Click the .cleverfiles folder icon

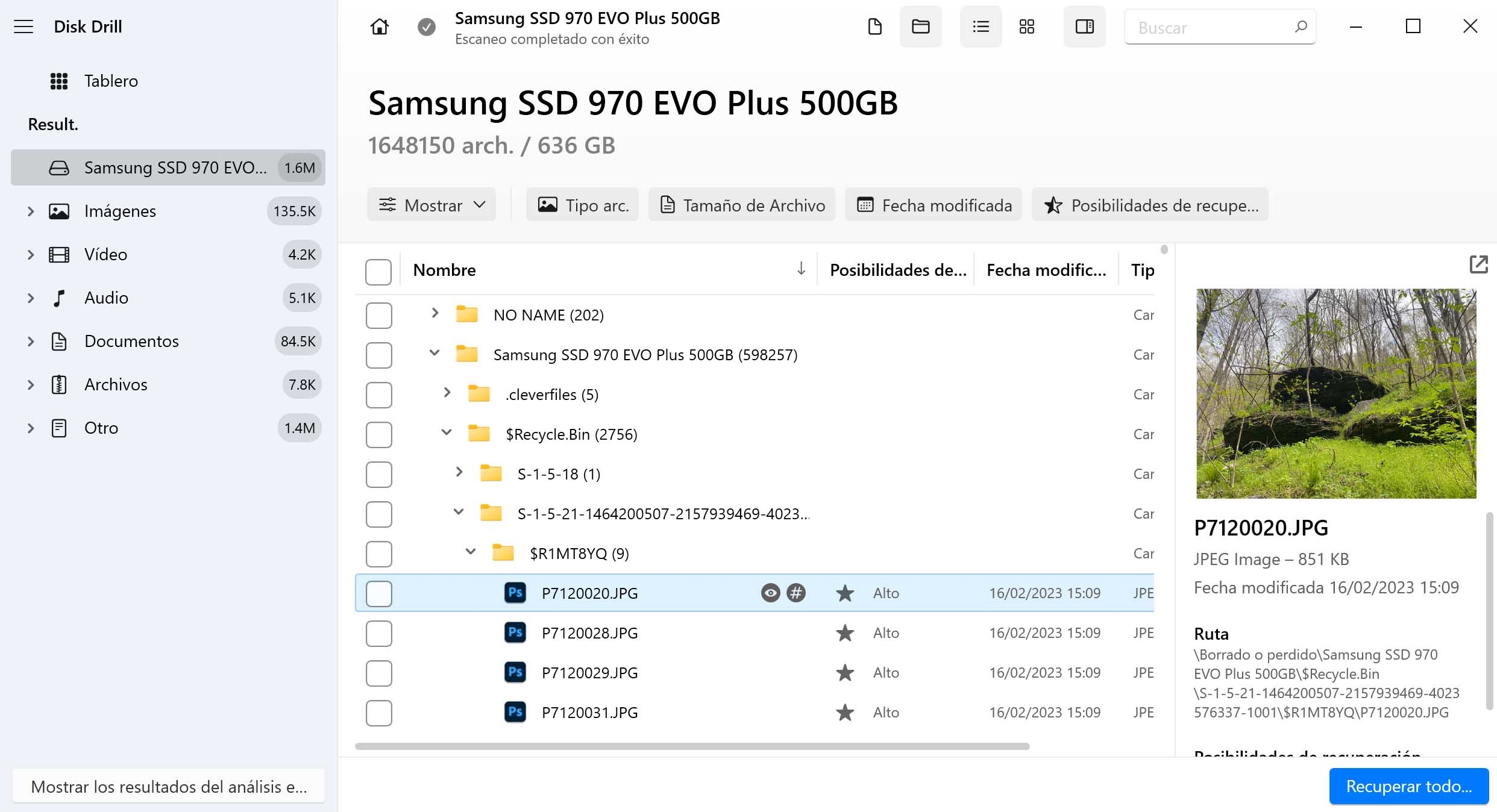click(x=479, y=394)
